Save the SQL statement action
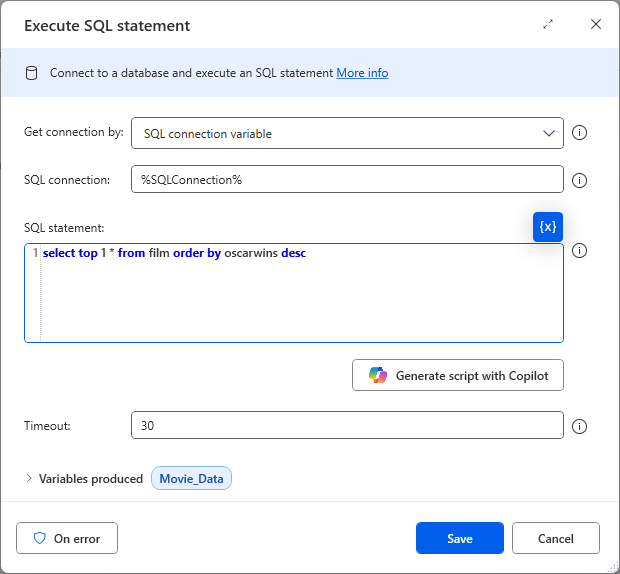The image size is (620, 574). (460, 538)
